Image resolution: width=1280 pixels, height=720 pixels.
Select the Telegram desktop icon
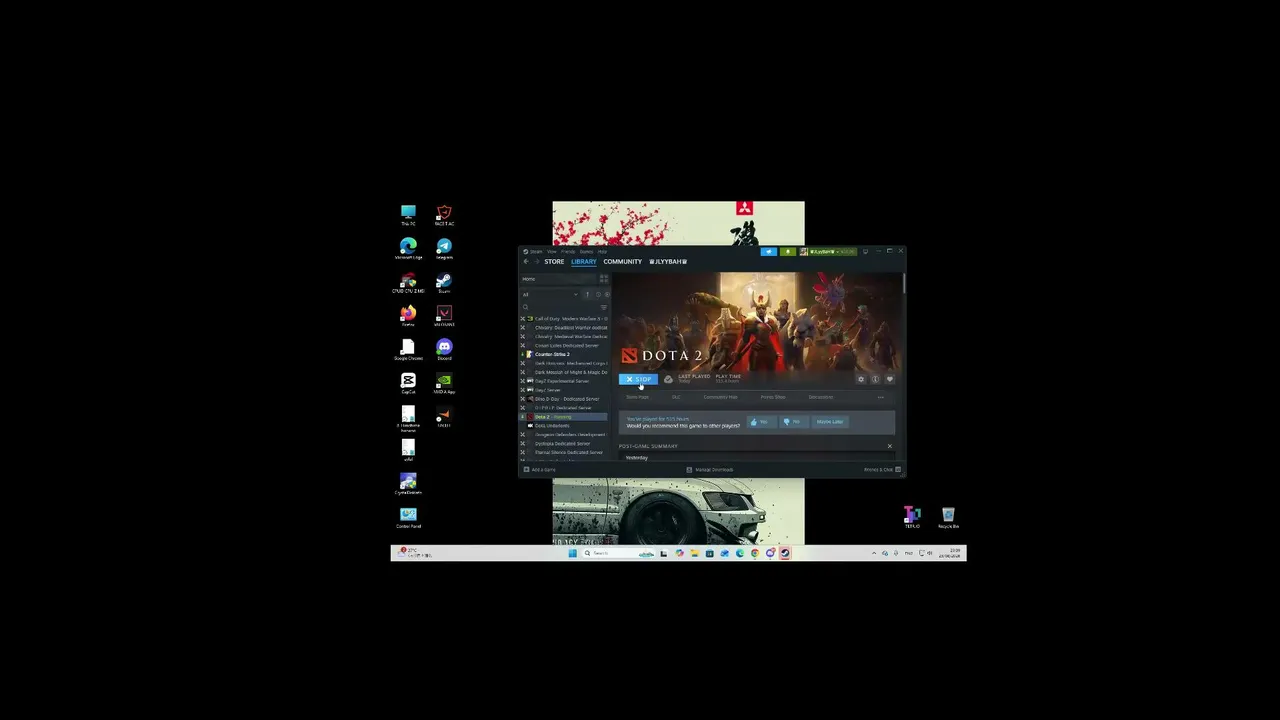(x=444, y=249)
